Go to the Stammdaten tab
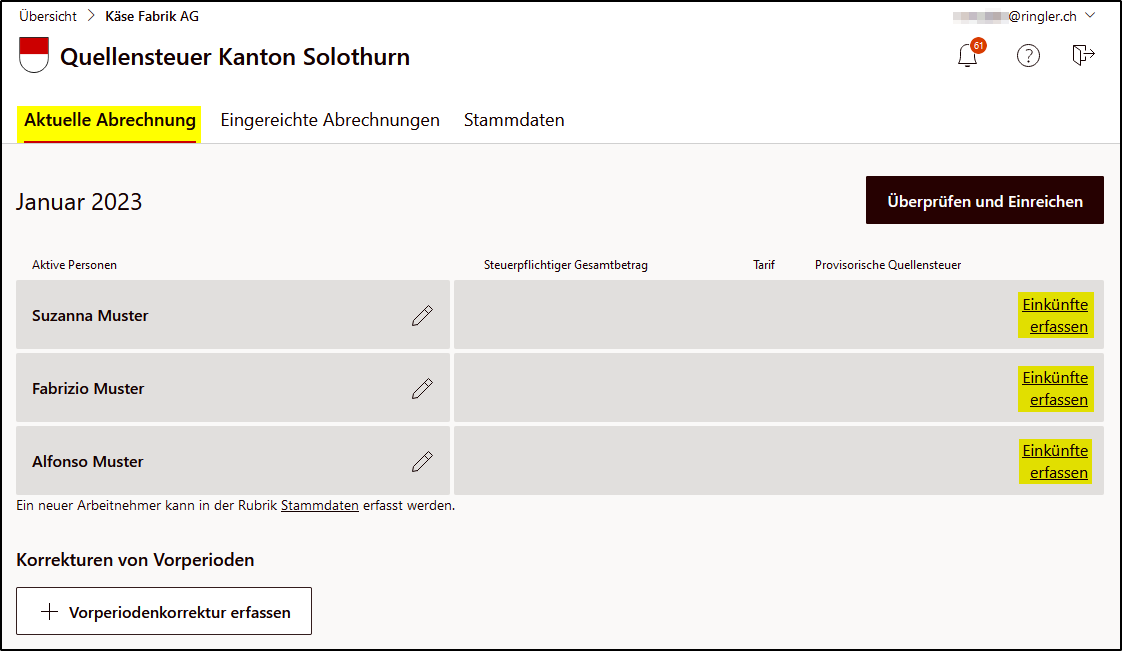The width and height of the screenshot is (1122, 651). coord(514,120)
